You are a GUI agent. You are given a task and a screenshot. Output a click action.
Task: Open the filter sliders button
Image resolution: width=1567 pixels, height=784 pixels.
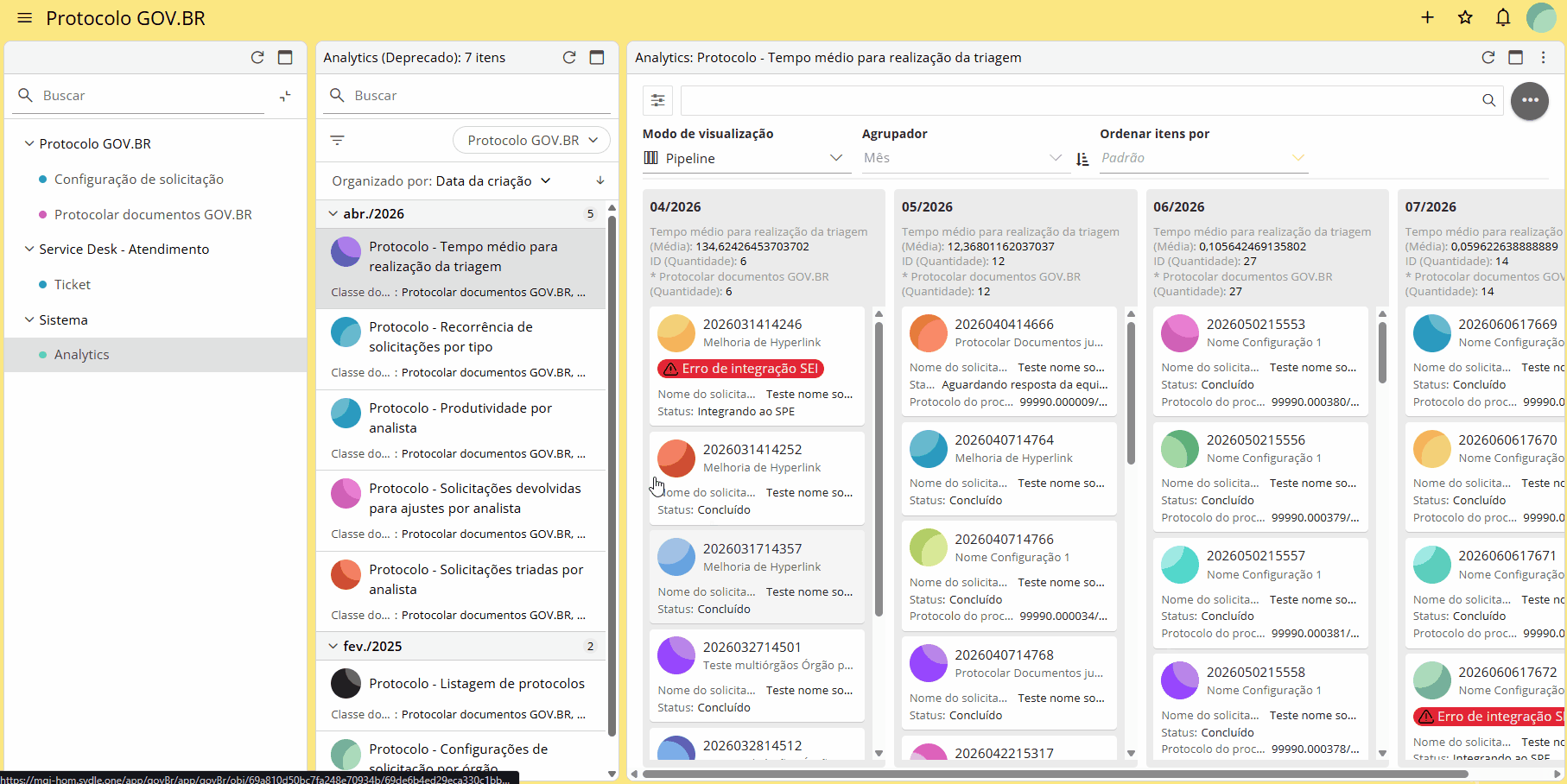(x=658, y=100)
